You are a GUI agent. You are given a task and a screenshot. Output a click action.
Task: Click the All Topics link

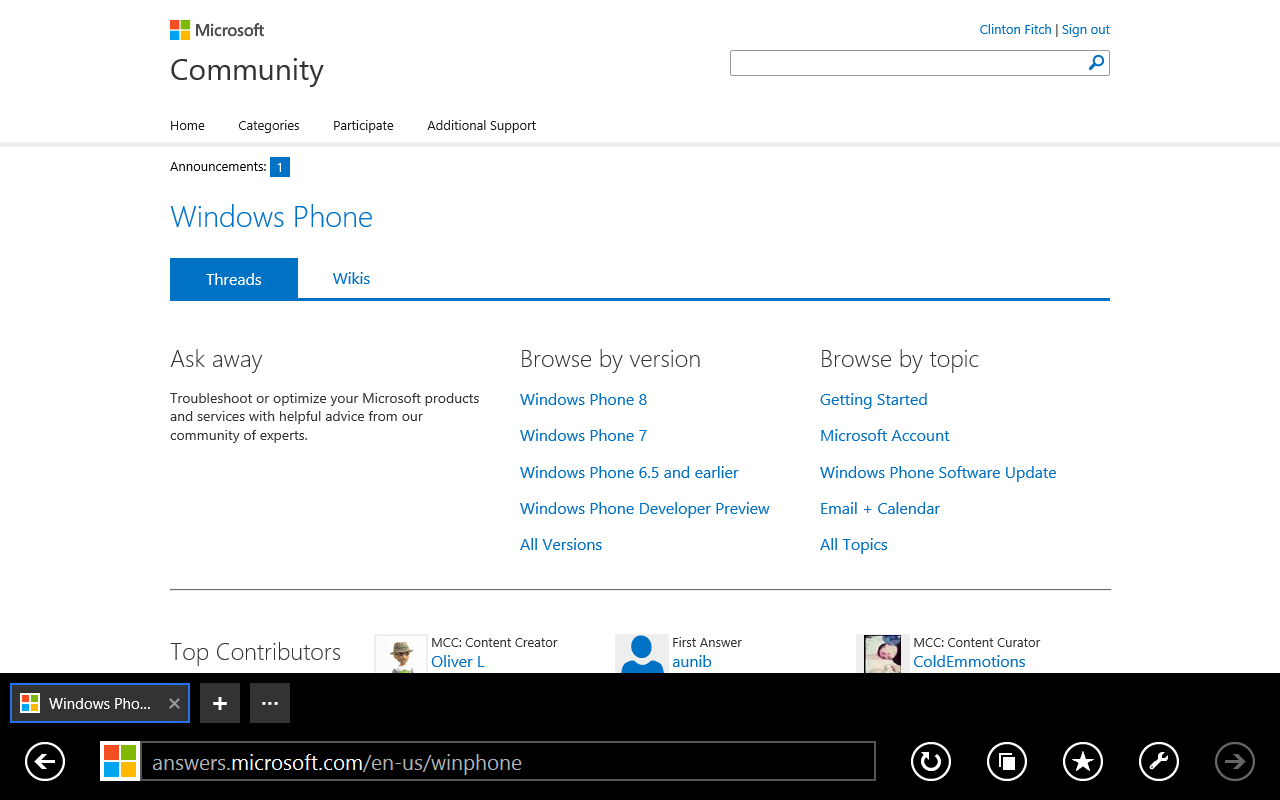854,544
